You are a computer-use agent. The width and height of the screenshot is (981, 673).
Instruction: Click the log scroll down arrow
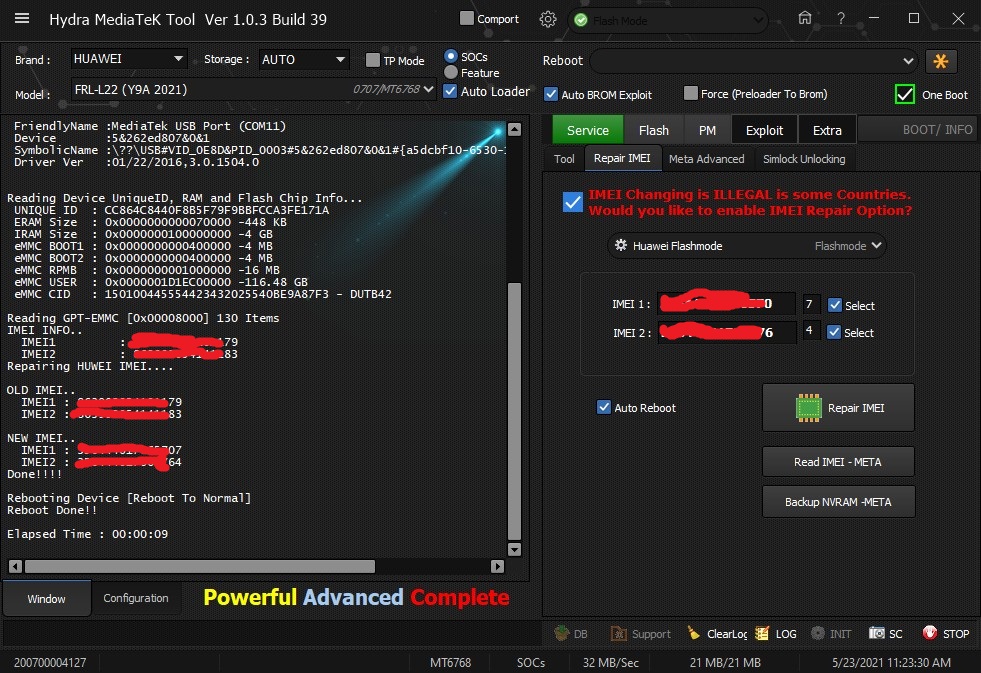click(x=514, y=549)
